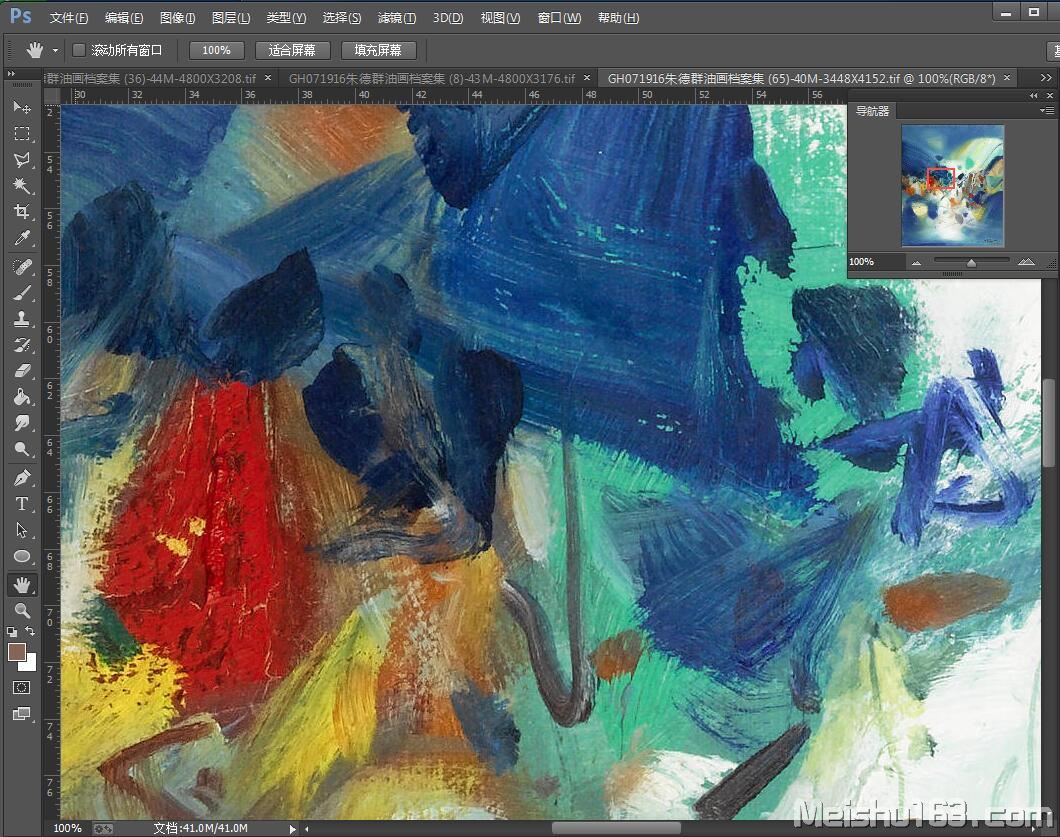Select the (65)-40M-3448X4152.tif document tab
This screenshot has height=837, width=1060.
[x=801, y=78]
